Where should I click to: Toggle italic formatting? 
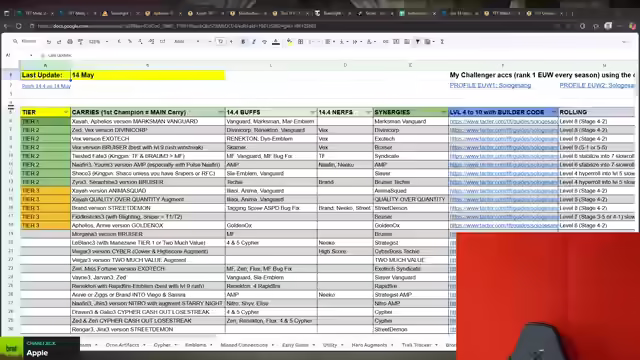pos(254,42)
